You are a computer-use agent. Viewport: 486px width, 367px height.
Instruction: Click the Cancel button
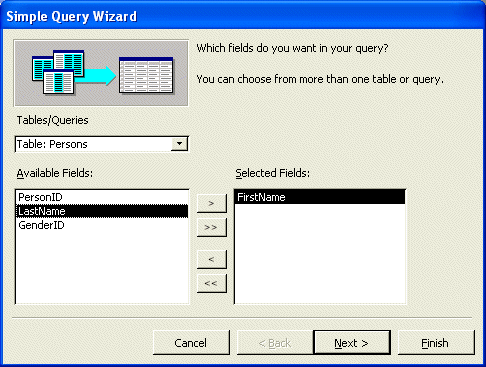point(191,343)
